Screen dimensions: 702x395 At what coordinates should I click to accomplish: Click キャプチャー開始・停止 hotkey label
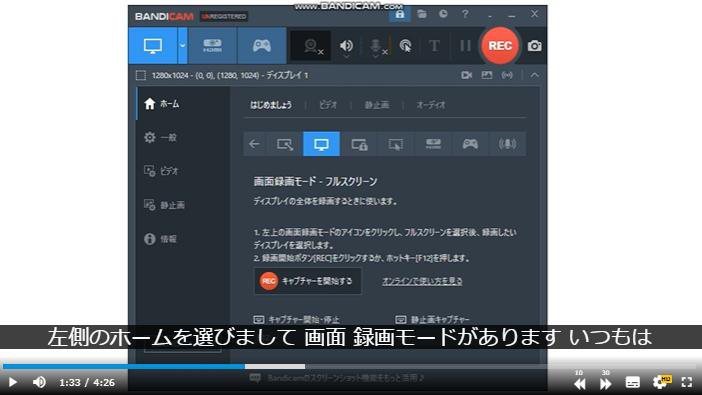point(304,319)
